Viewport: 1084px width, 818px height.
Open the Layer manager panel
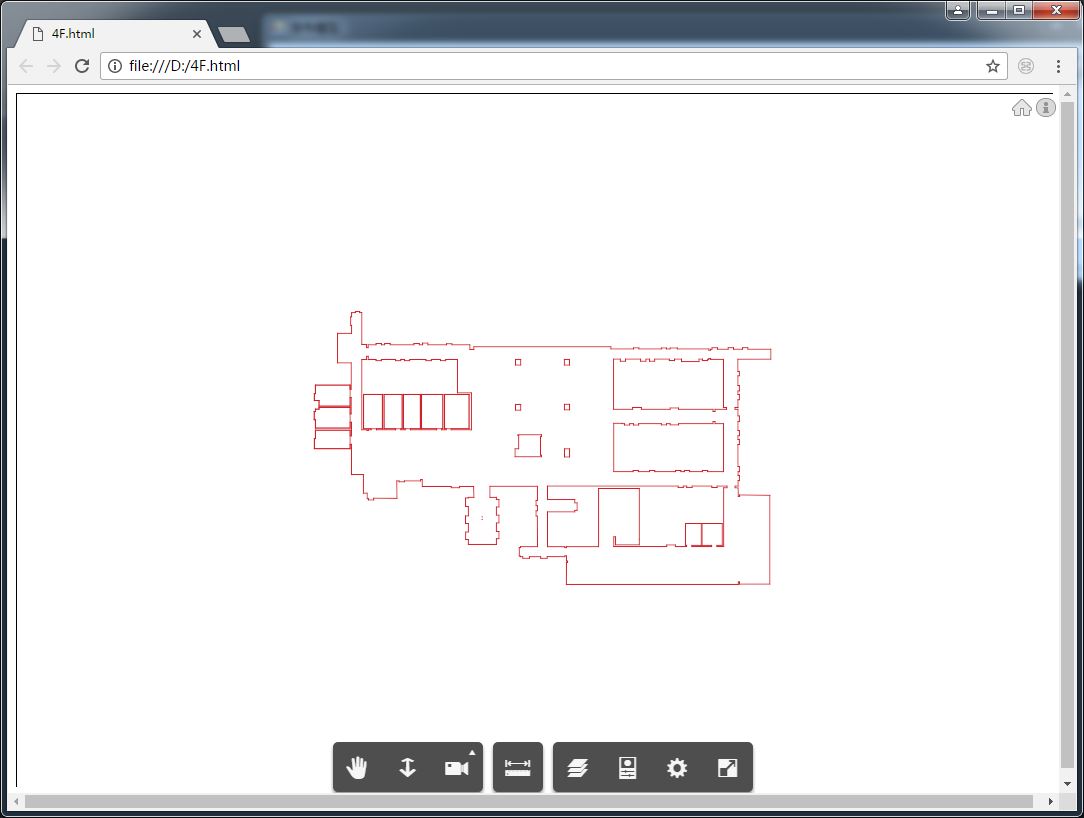coord(577,768)
